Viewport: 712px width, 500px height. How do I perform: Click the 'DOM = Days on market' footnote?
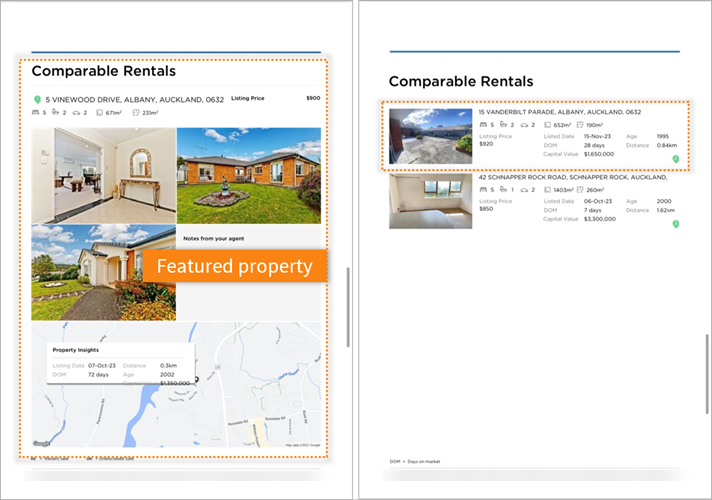coord(415,461)
